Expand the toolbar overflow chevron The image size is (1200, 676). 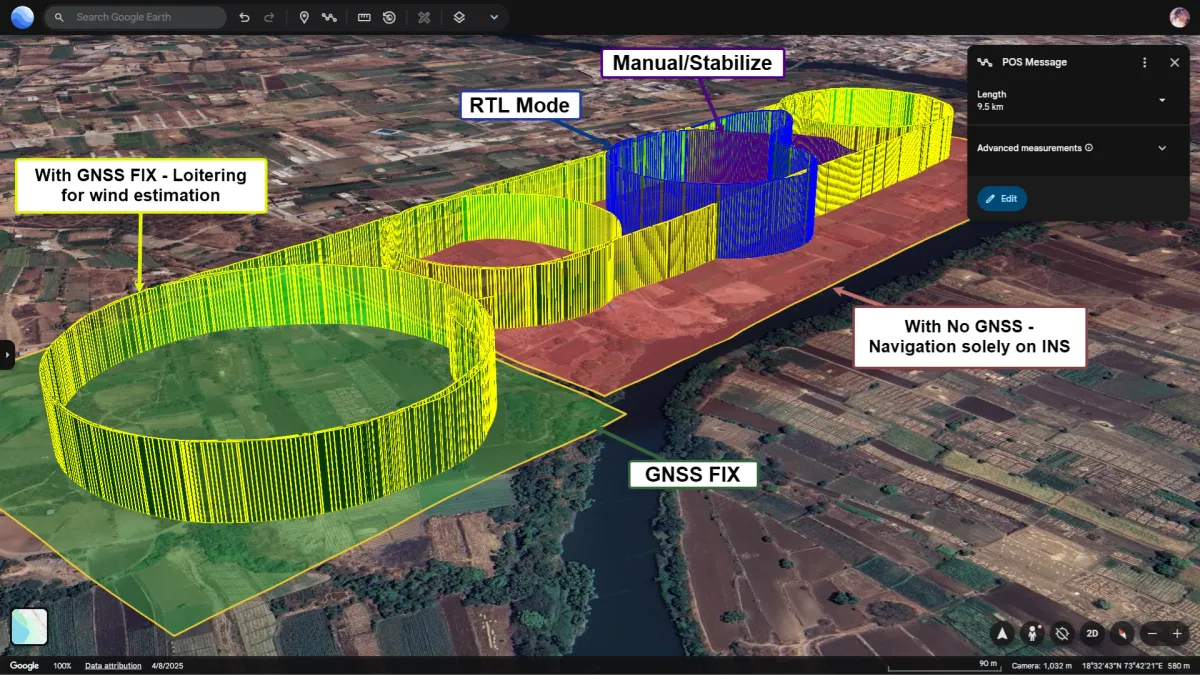494,17
